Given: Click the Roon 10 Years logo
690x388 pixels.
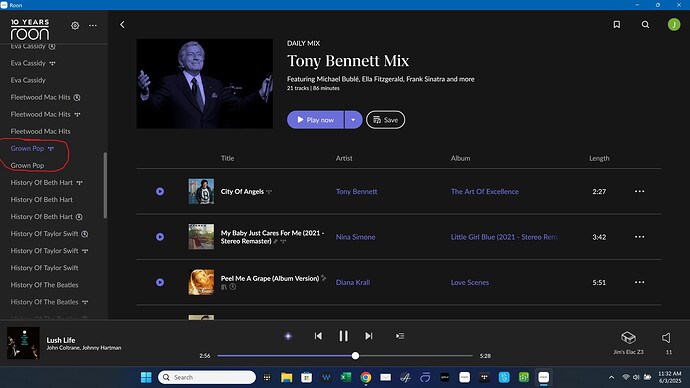Looking at the screenshot, I should point(30,29).
